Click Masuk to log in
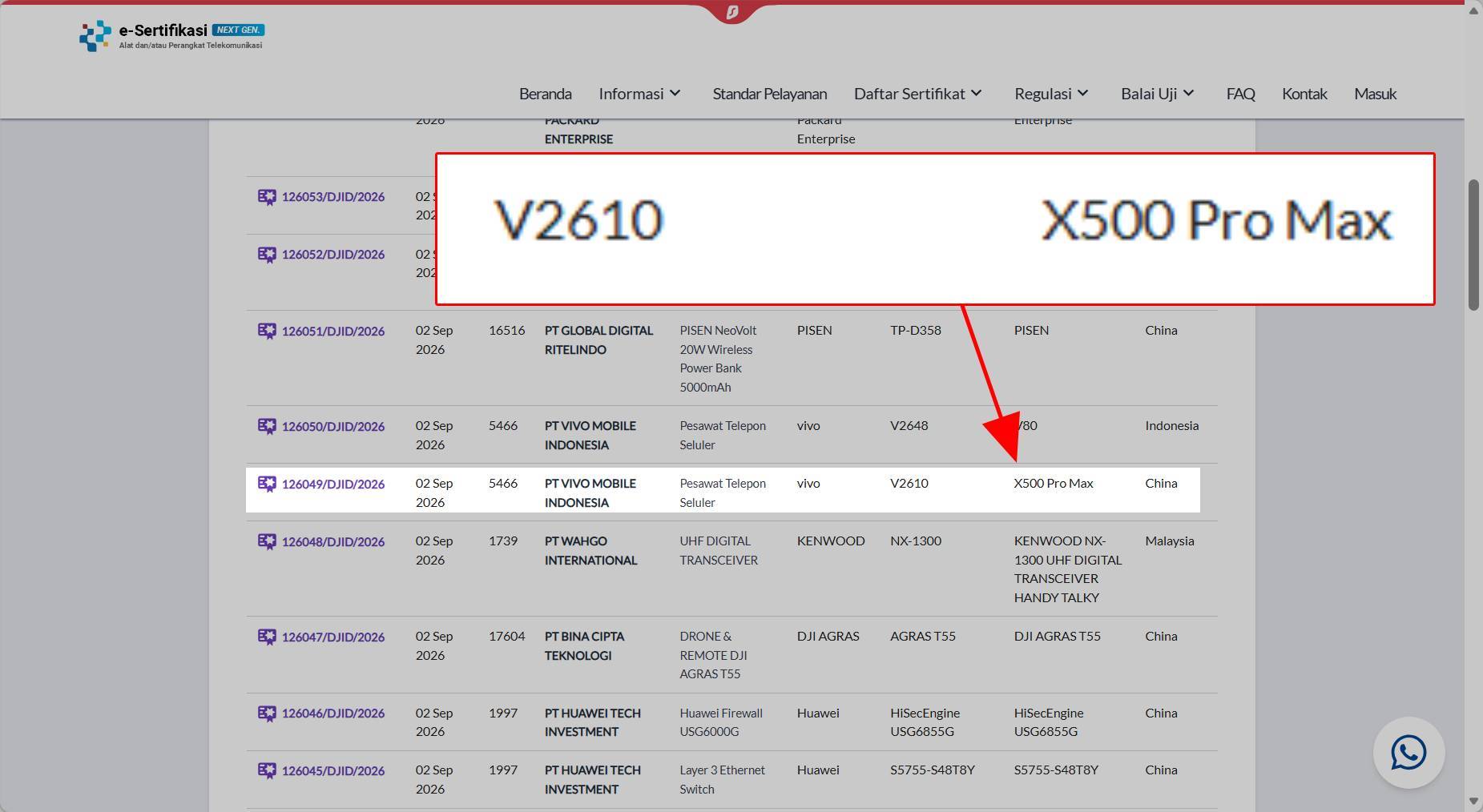The width and height of the screenshot is (1483, 812). pyautogui.click(x=1376, y=94)
